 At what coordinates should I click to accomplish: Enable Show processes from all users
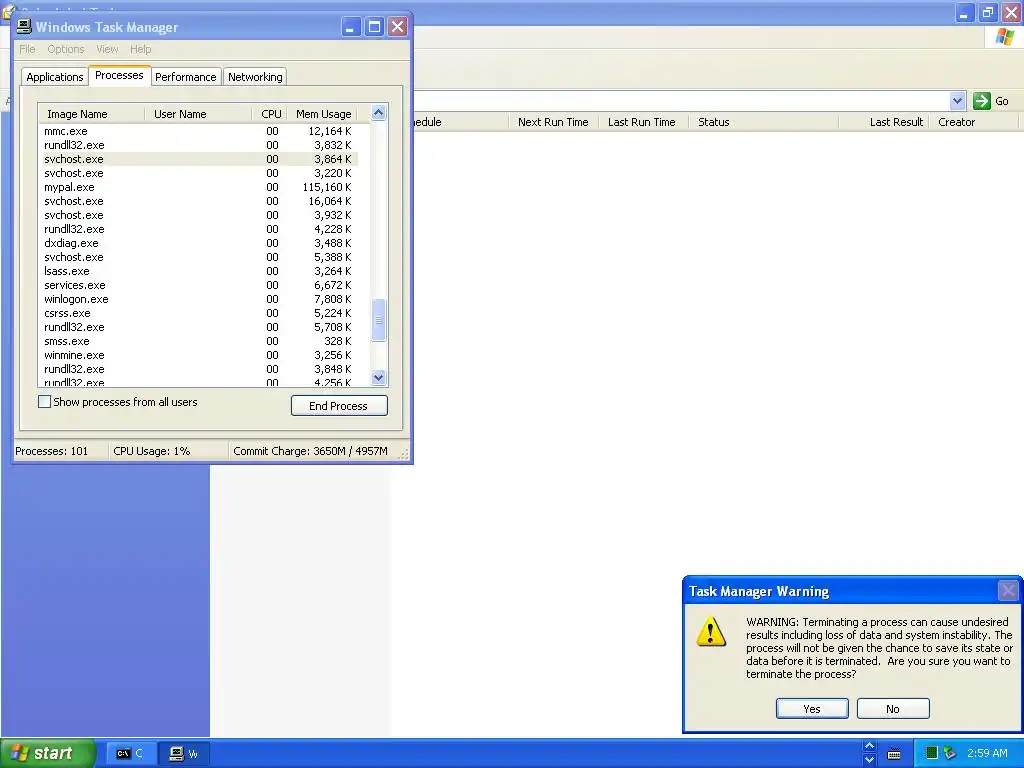pos(44,402)
